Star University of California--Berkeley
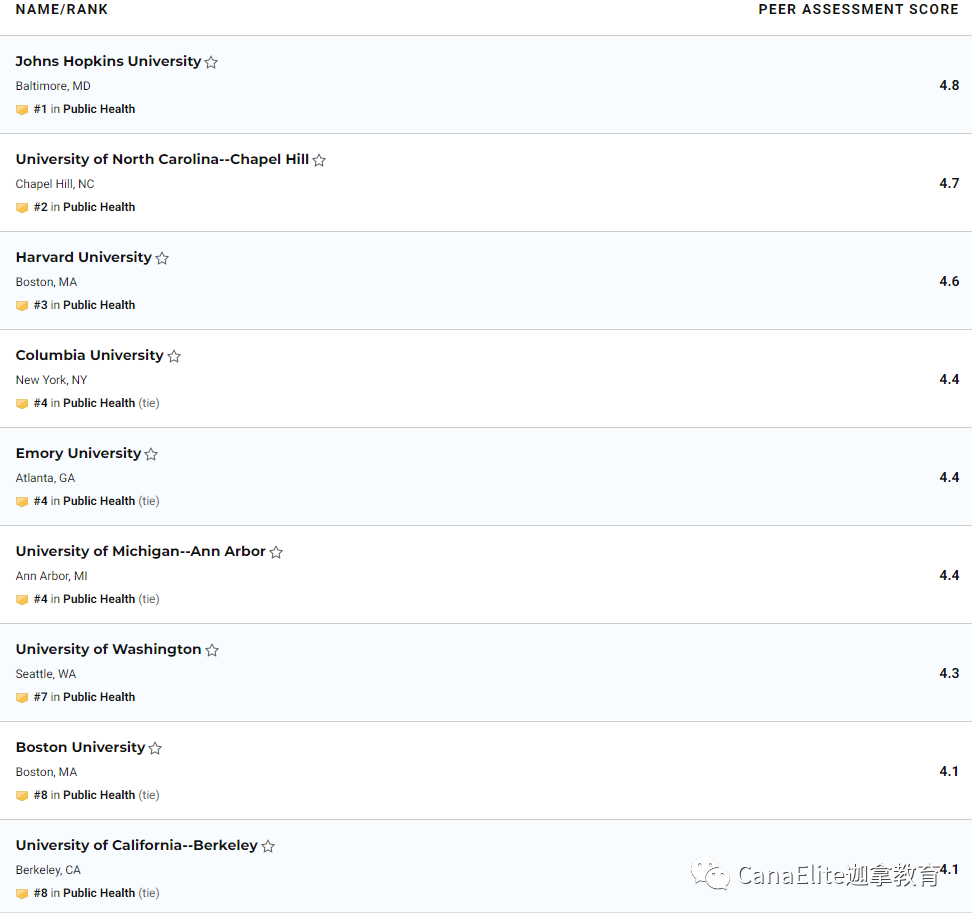This screenshot has width=972, height=918. click(268, 845)
